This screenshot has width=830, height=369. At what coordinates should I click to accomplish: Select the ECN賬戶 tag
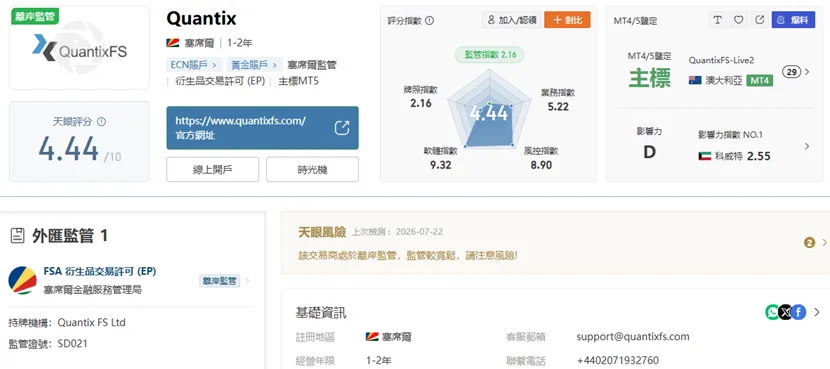193,65
